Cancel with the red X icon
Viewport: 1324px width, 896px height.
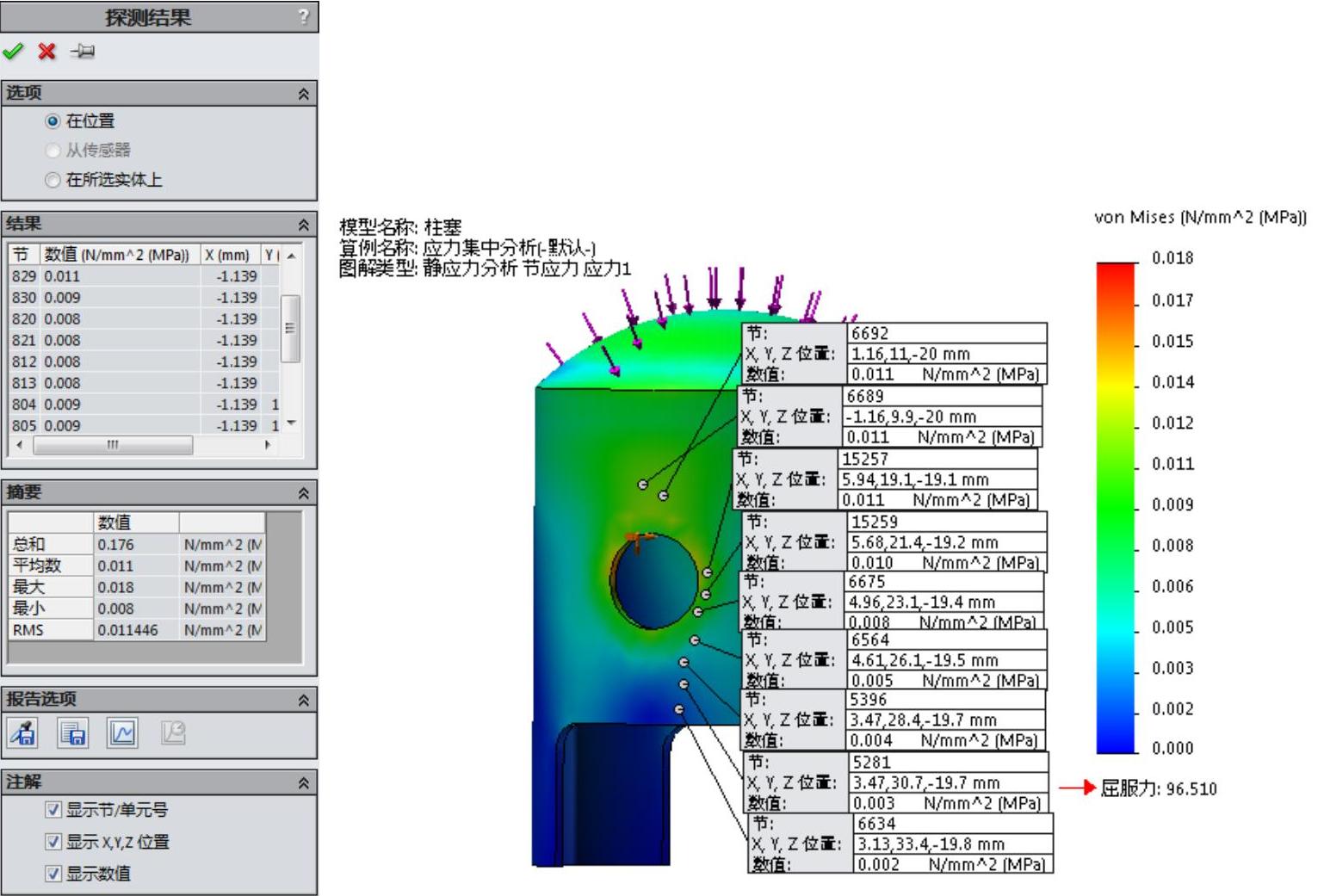coord(47,52)
